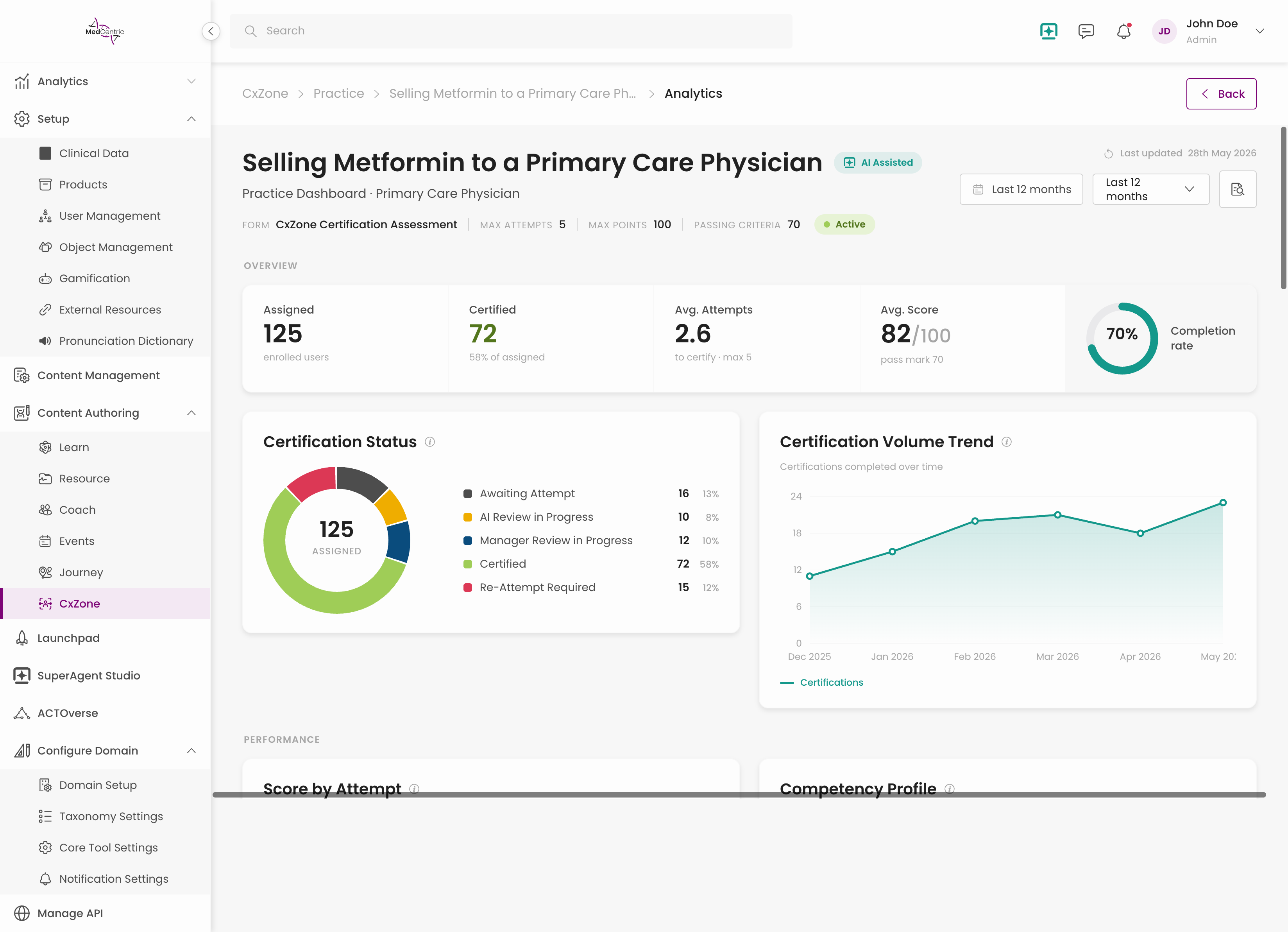Open Launchpad in sidebar
The width and height of the screenshot is (1288, 932).
[x=105, y=638]
